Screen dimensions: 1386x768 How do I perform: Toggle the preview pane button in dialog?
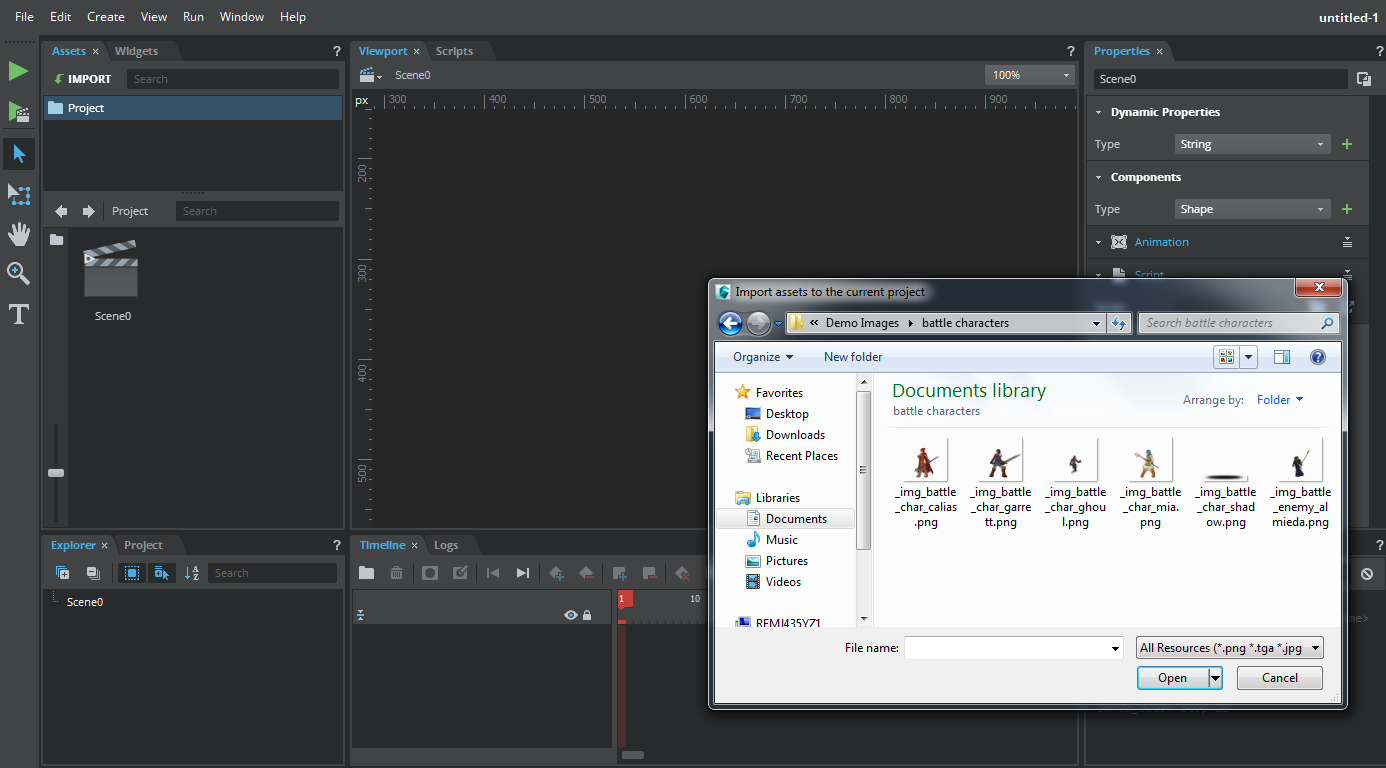click(x=1282, y=357)
